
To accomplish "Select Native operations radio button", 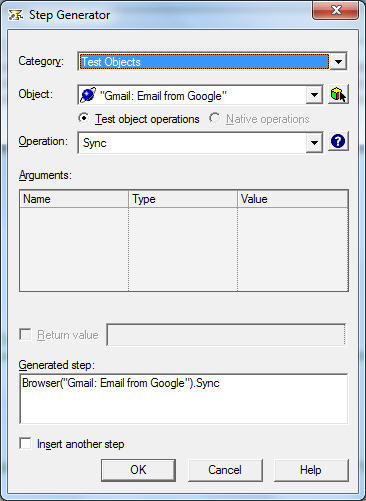I will coord(214,118).
